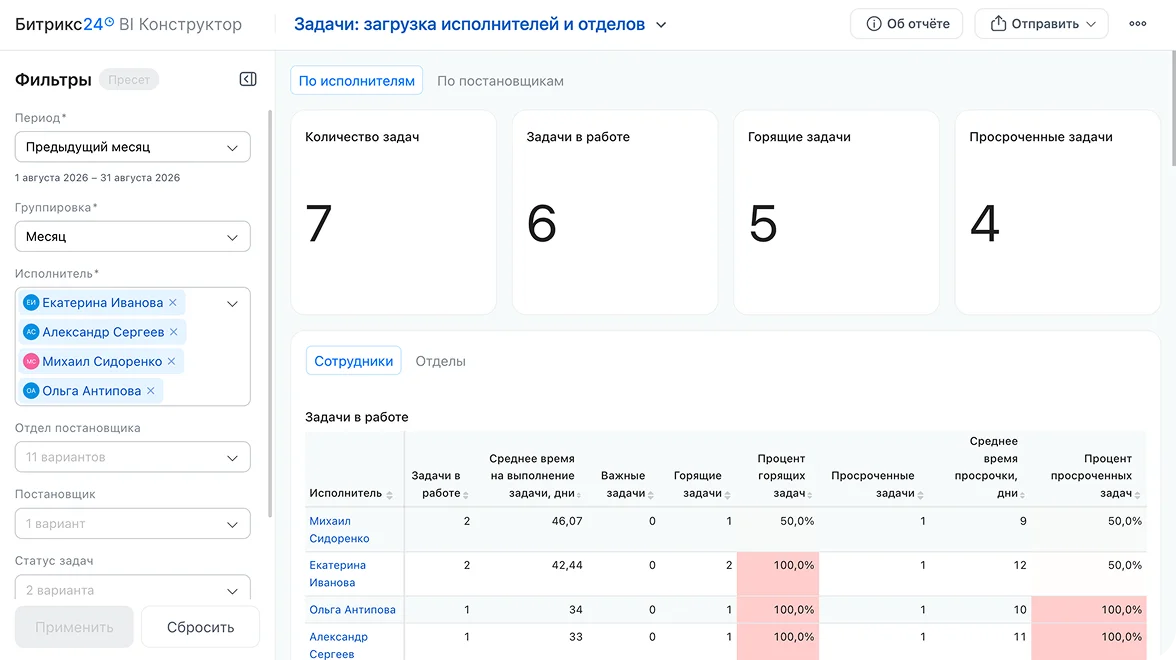Sort by Горящие задачи column
The height and width of the screenshot is (660, 1176).
pos(728,495)
